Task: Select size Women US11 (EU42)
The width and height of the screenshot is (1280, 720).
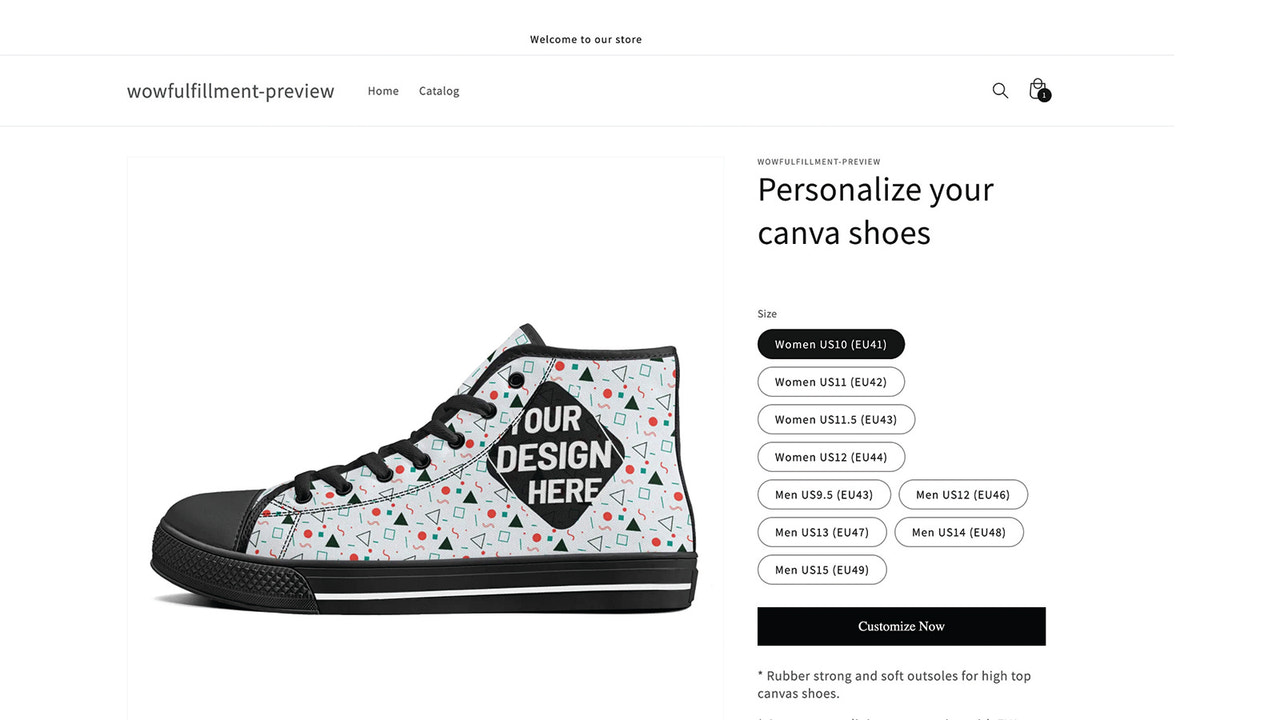Action: (830, 381)
